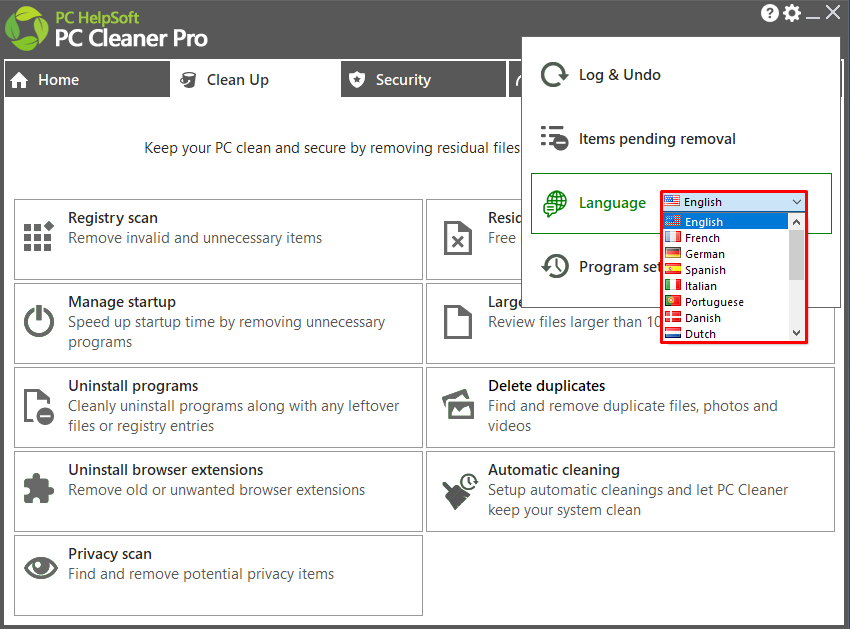
Task: Click the Uninstall programs file icon
Action: (x=38, y=406)
